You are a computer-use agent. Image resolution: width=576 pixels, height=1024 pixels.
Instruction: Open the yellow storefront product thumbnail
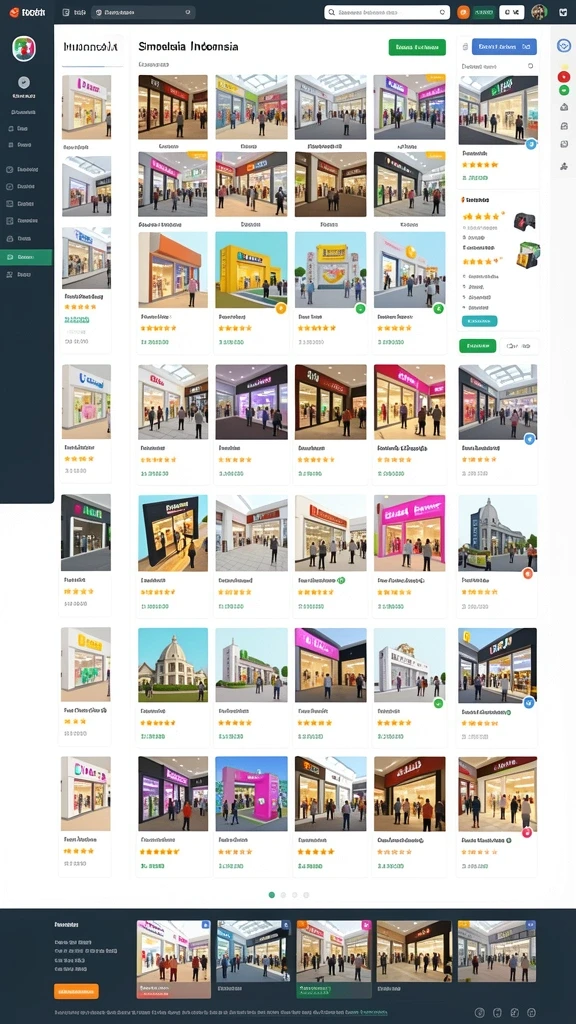(251, 270)
